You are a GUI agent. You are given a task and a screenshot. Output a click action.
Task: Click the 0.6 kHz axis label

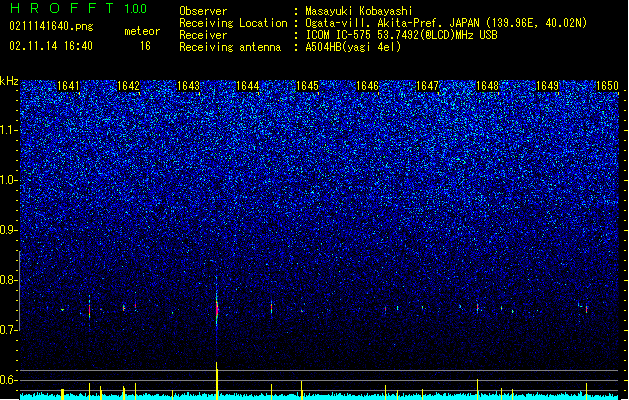(9, 380)
